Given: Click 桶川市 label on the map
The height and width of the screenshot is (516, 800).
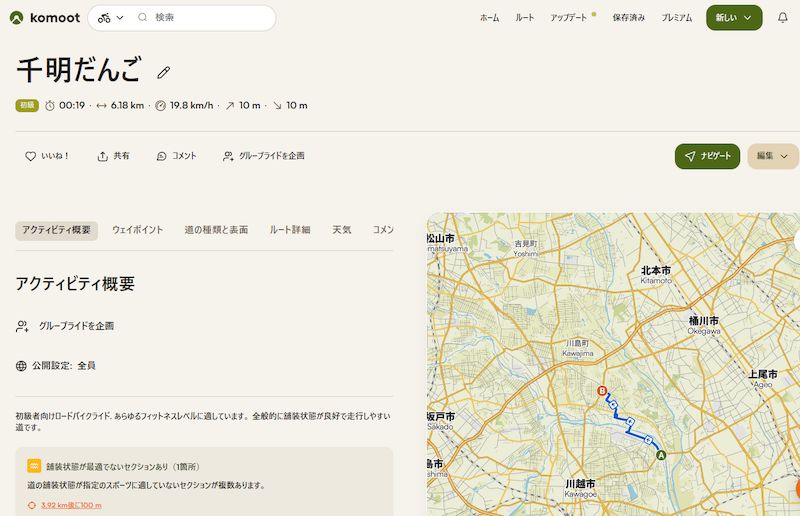Looking at the screenshot, I should (704, 321).
